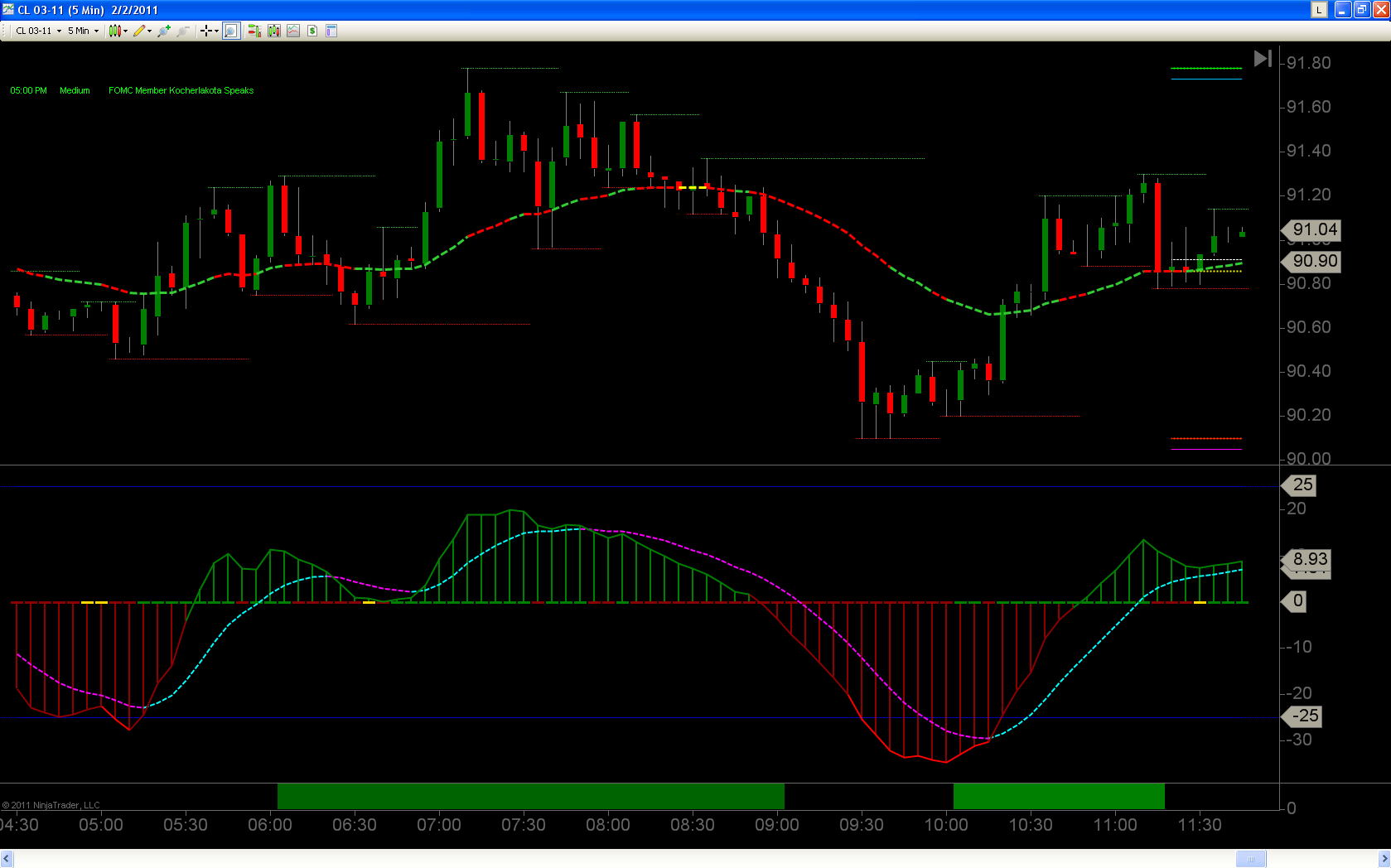Toggle the zoom frame magnifier button

(x=231, y=31)
